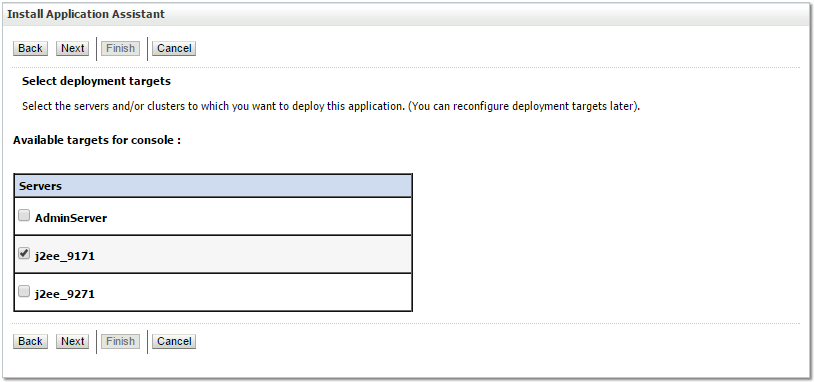Uncheck the j2ee_9171 server checkbox
814x382 pixels.
tap(24, 253)
